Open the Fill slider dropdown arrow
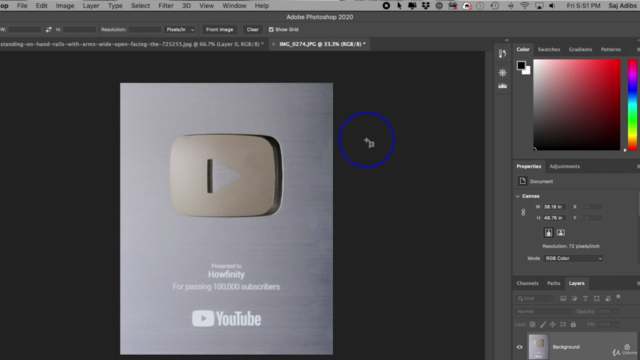 tap(616, 324)
